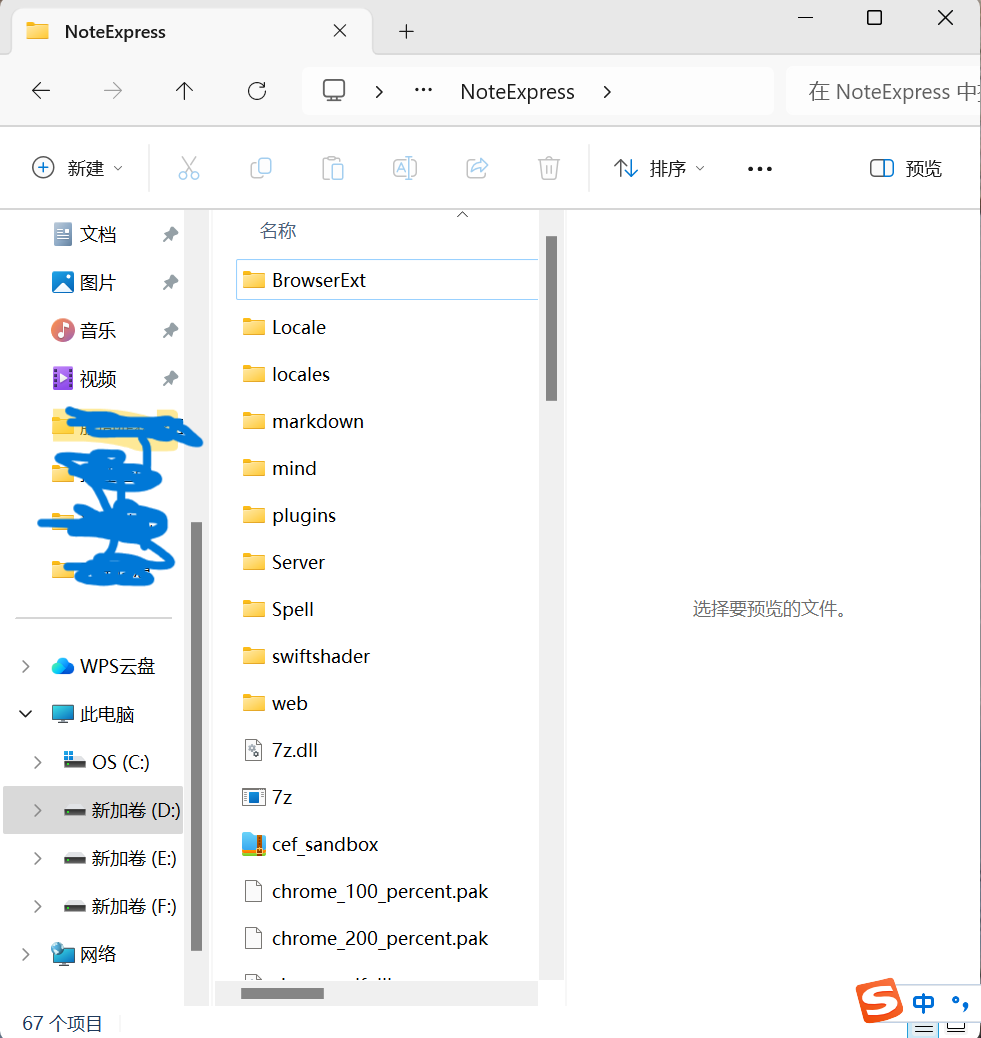Expand 网络 tree node
Image resolution: width=981 pixels, height=1038 pixels.
(x=25, y=954)
